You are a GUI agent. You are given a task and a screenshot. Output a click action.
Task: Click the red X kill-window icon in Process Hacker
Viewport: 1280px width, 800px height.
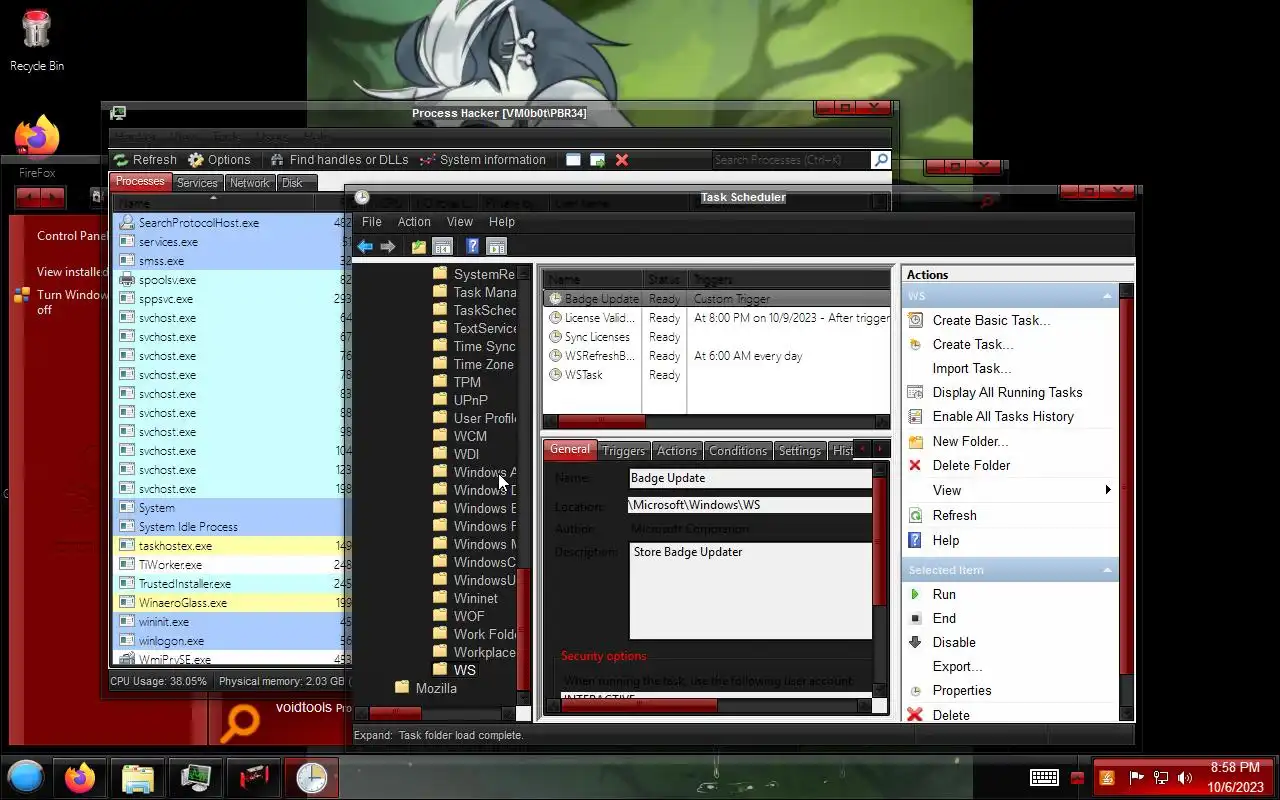(622, 160)
